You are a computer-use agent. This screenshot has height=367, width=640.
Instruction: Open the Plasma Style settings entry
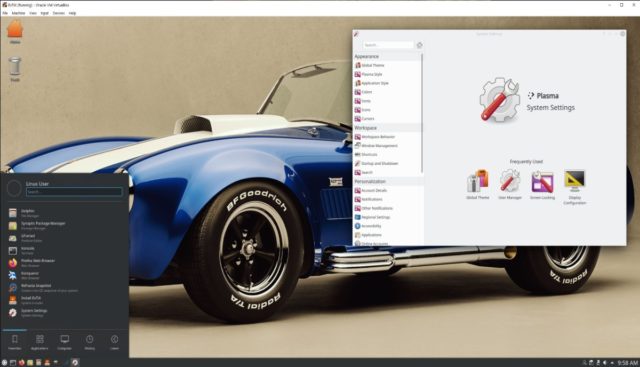[369, 74]
